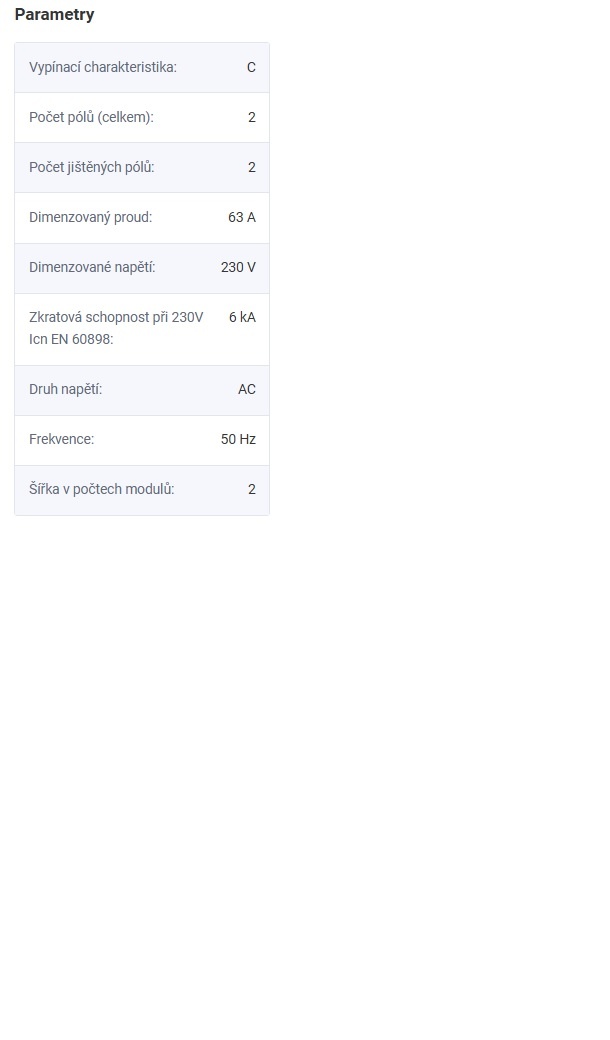610x1040 pixels.
Task: Click the Parametry heading
Action: tap(54, 15)
